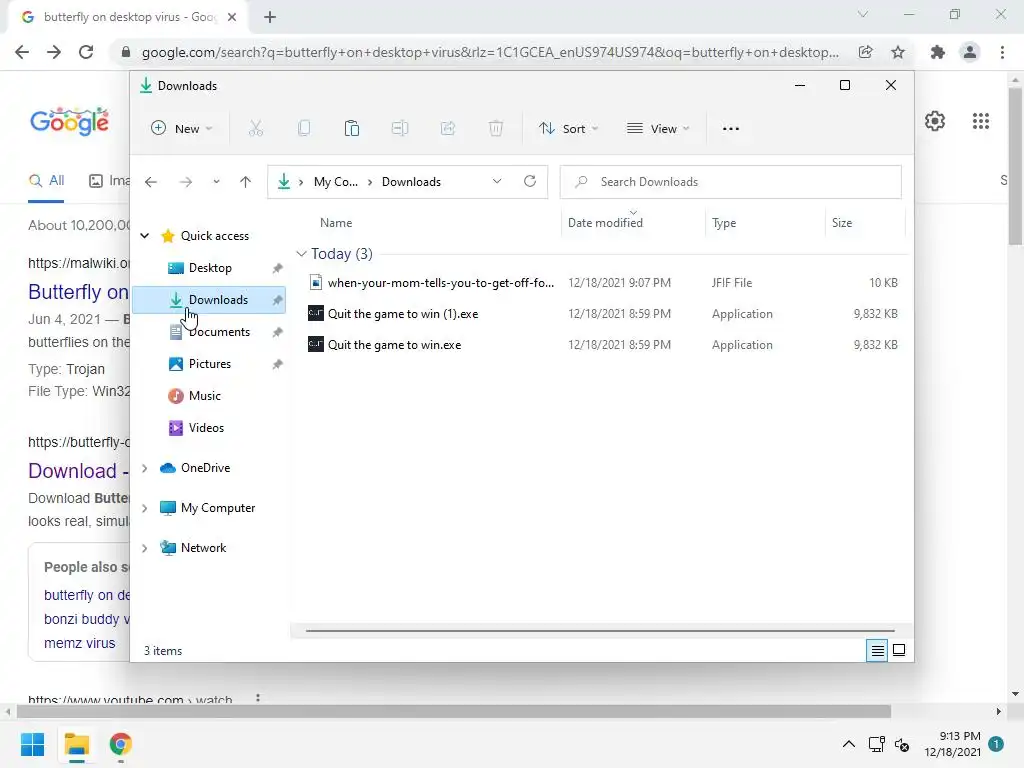Select Pictures in the navigation pane
Image resolution: width=1024 pixels, height=768 pixels.
click(209, 364)
